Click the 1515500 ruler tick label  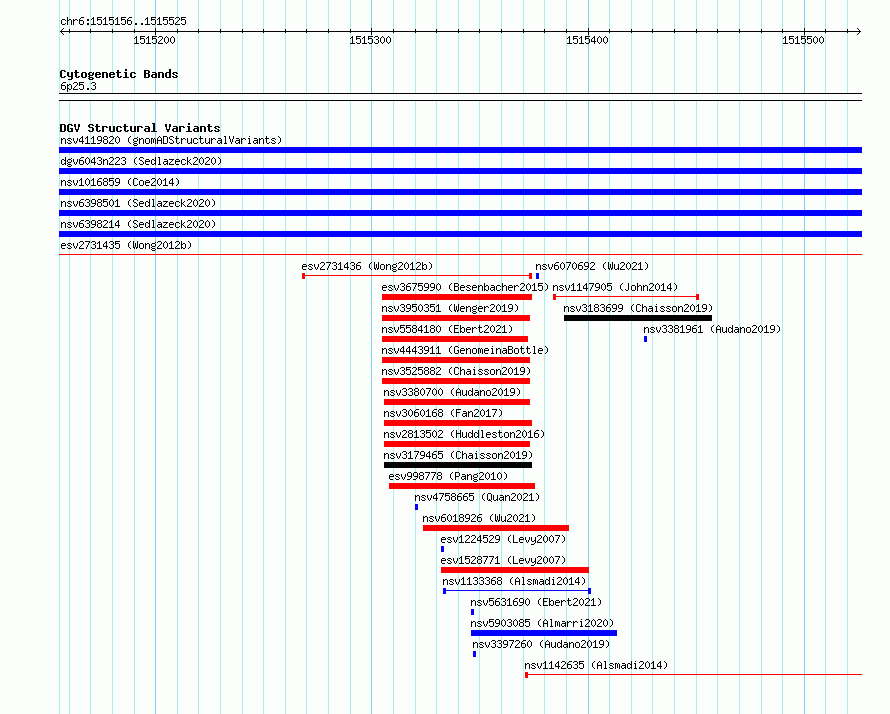(x=803, y=40)
